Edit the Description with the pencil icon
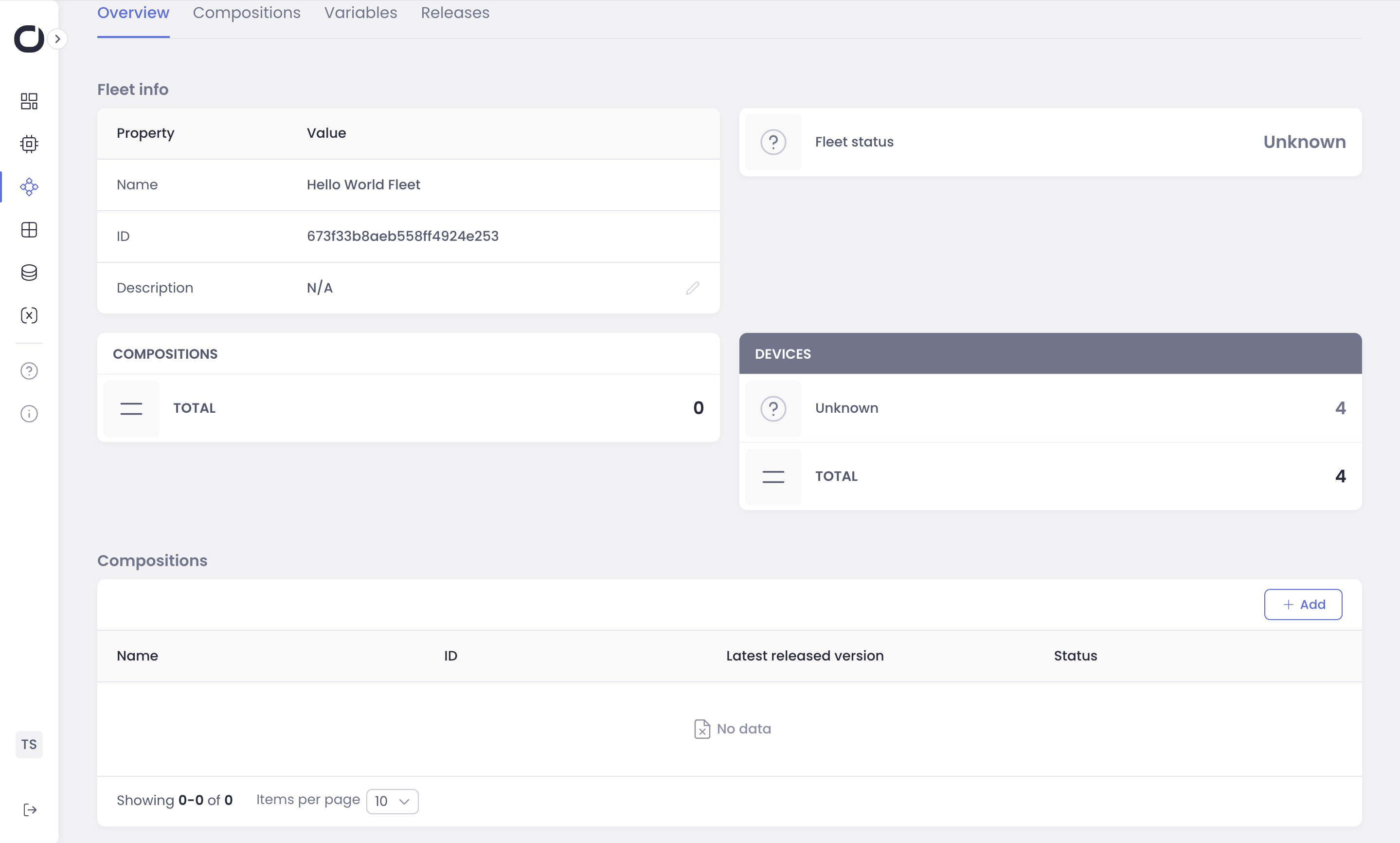This screenshot has height=843, width=1400. [692, 288]
